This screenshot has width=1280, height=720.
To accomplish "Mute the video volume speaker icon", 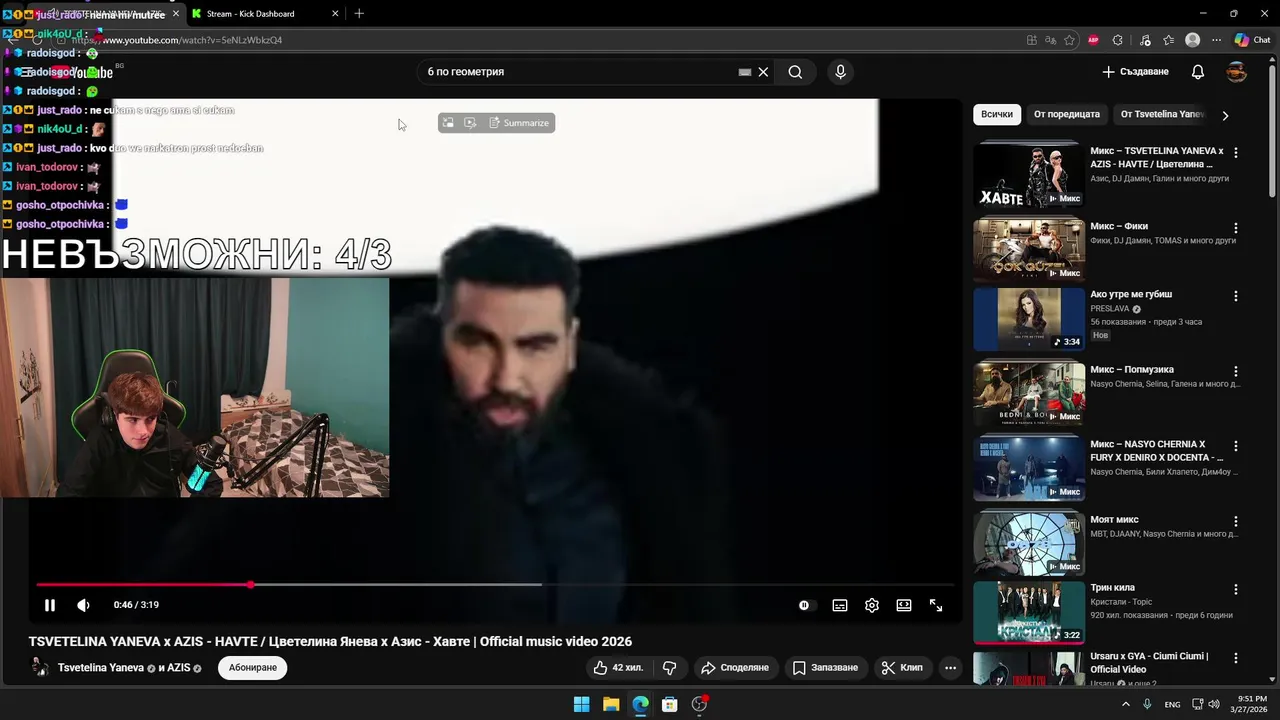I will (x=83, y=605).
